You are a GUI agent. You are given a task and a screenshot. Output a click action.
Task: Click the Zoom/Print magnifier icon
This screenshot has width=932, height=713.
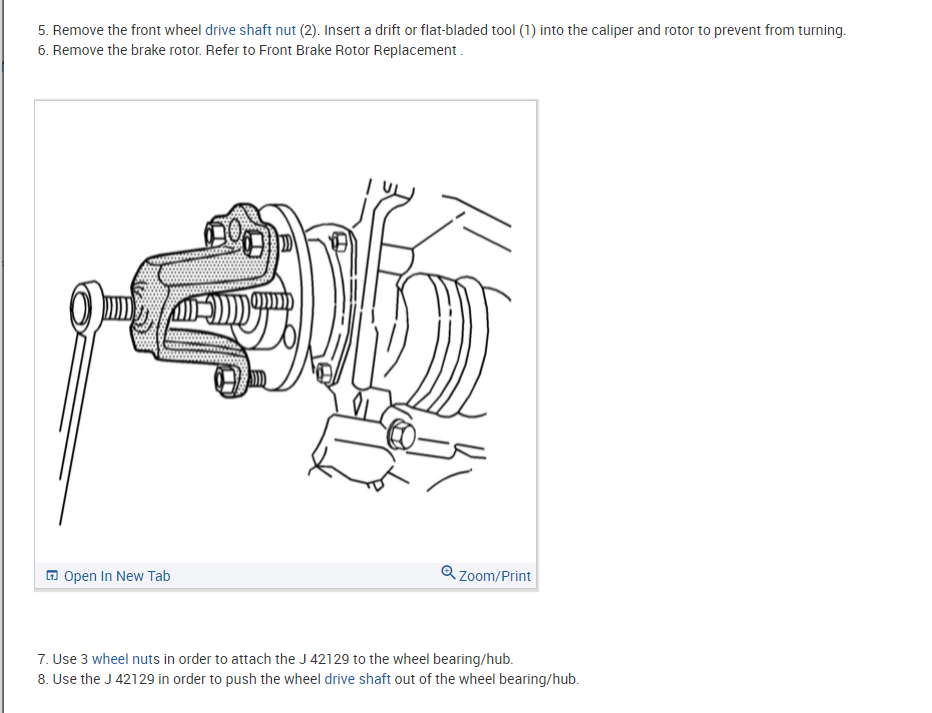(448, 573)
